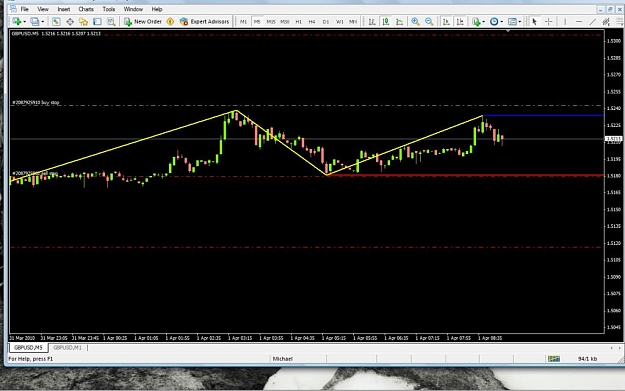Switch chart to Candlesticks mode

pos(386,22)
